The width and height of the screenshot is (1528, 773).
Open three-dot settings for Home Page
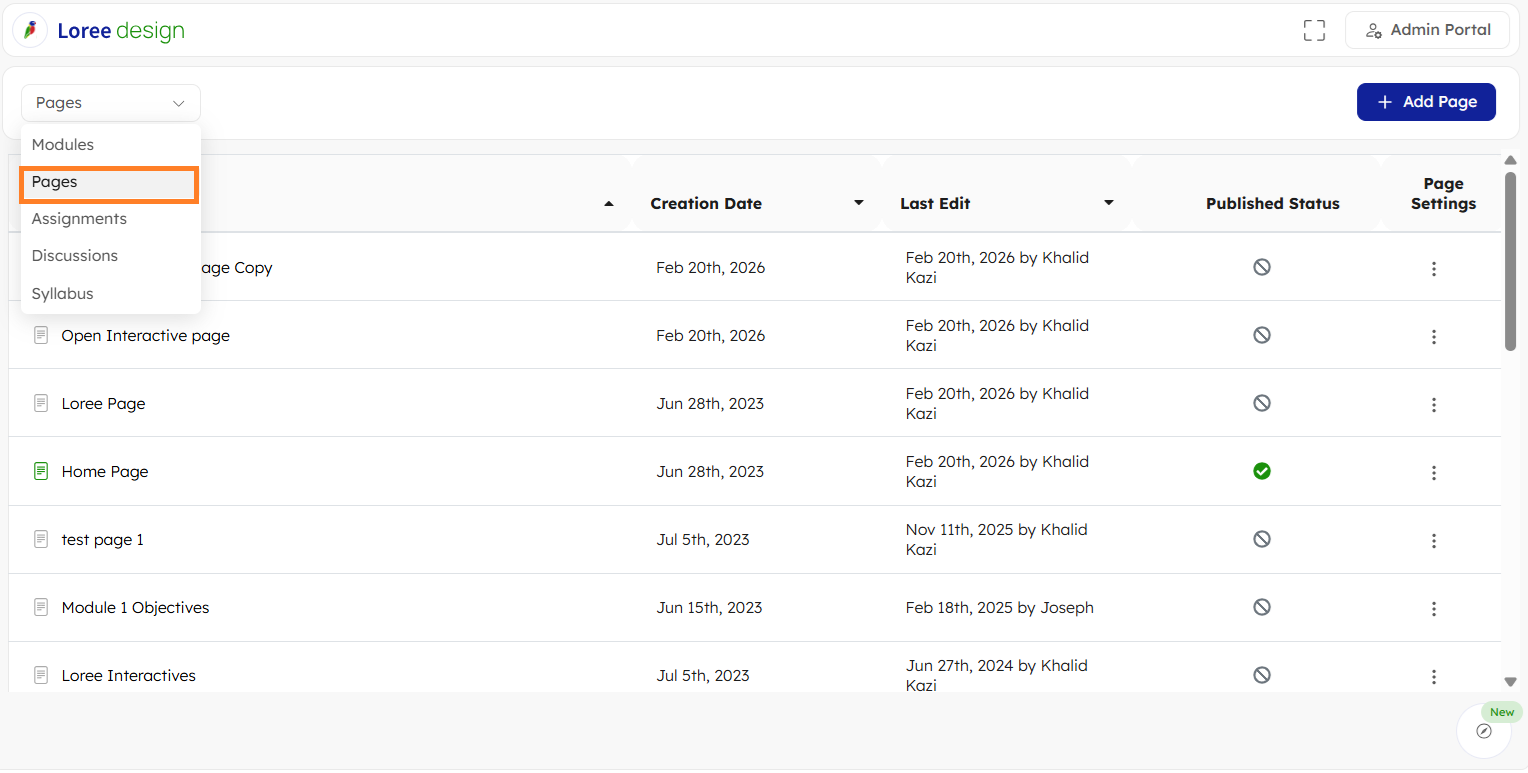click(x=1433, y=473)
